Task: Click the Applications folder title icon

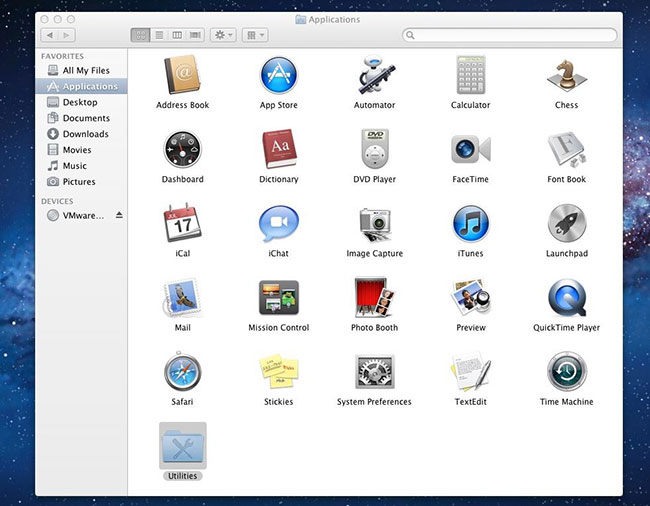Action: 301,19
